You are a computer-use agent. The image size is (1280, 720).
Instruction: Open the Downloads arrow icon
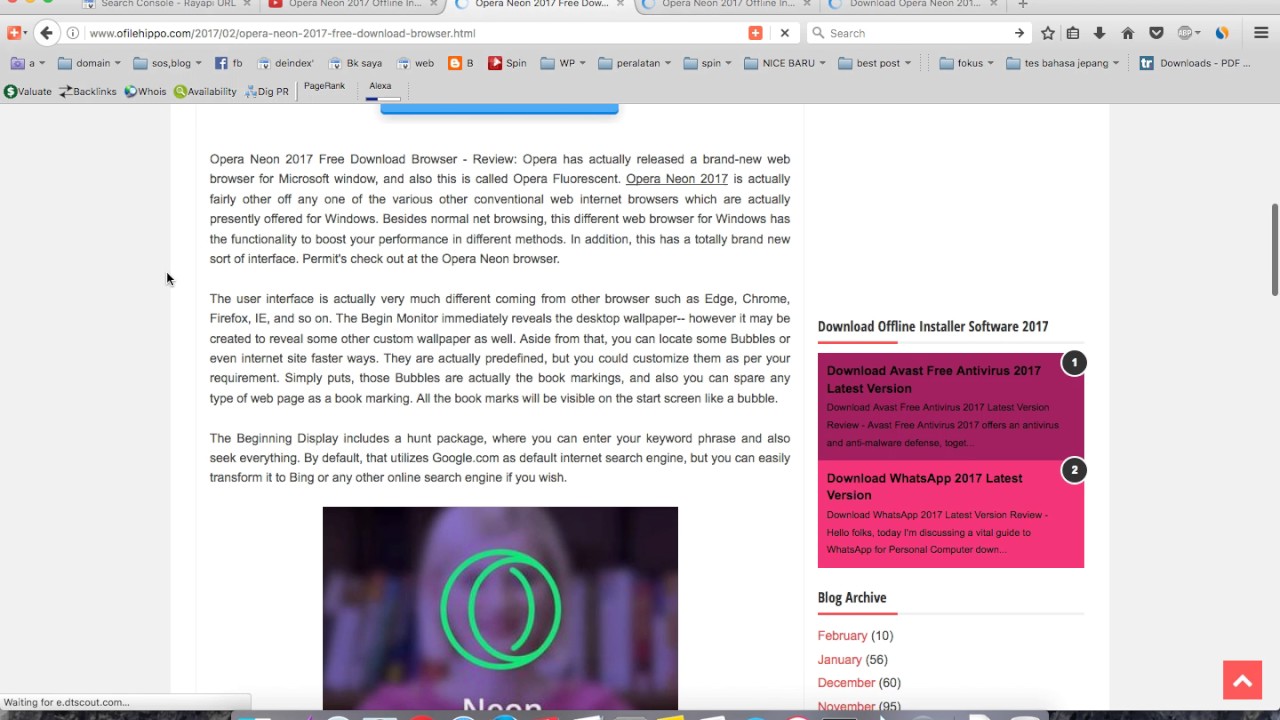[1099, 33]
